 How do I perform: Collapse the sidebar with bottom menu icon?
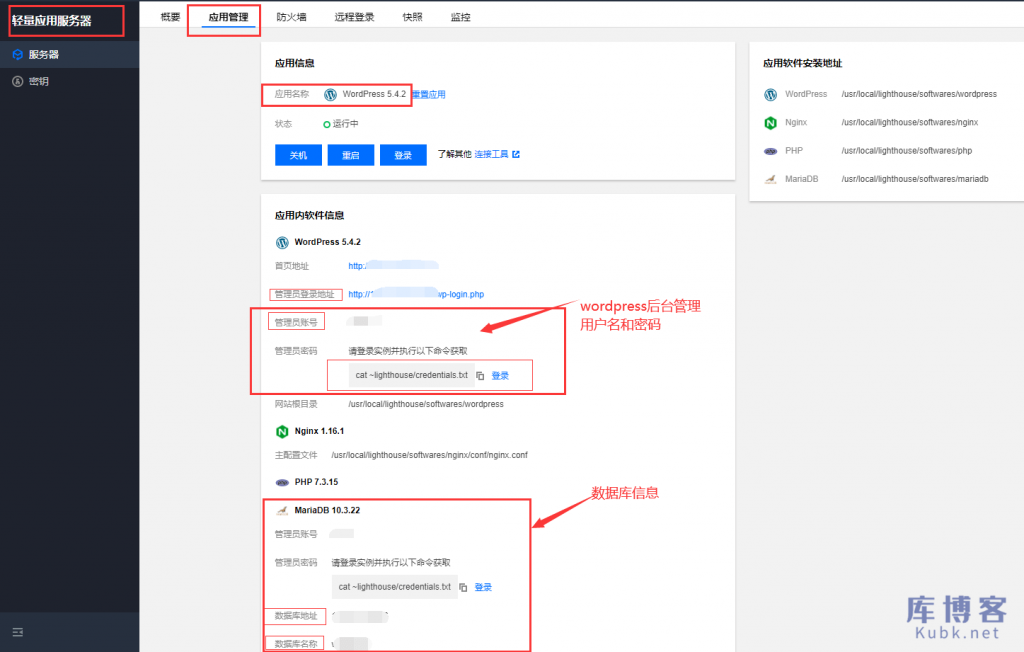[18, 632]
